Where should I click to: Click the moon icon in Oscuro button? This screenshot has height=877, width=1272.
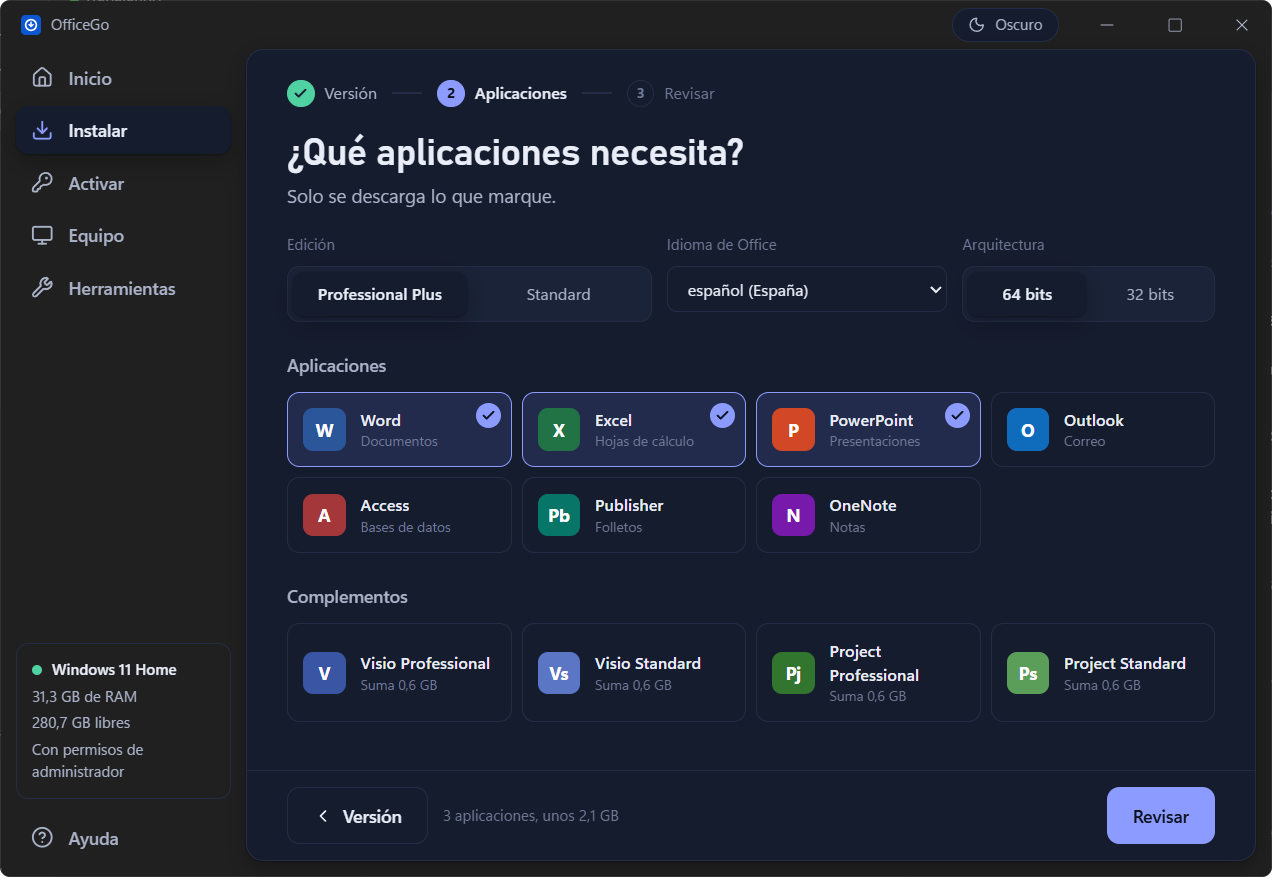tap(977, 25)
